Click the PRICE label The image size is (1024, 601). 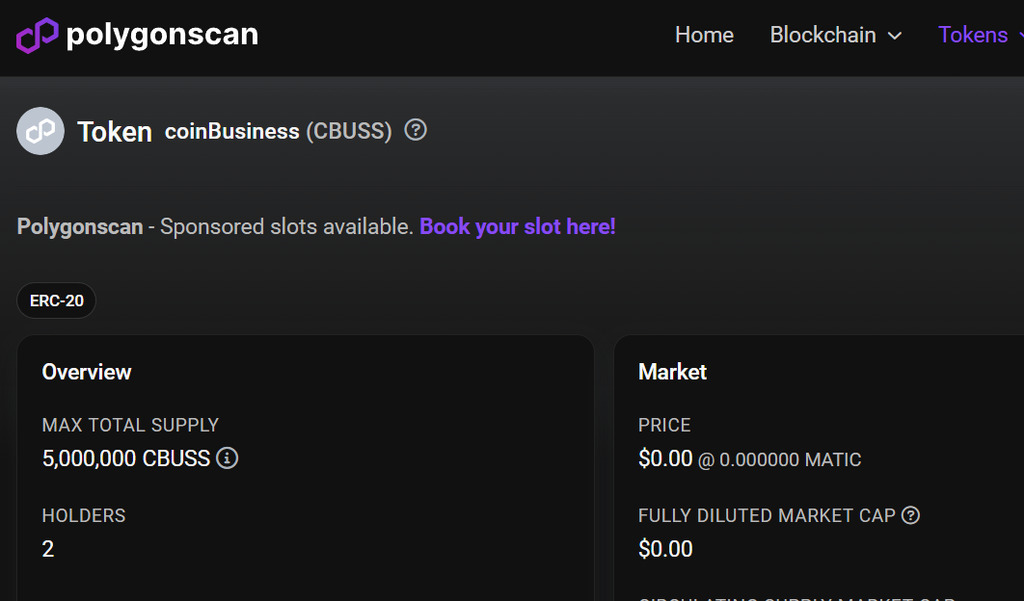664,425
